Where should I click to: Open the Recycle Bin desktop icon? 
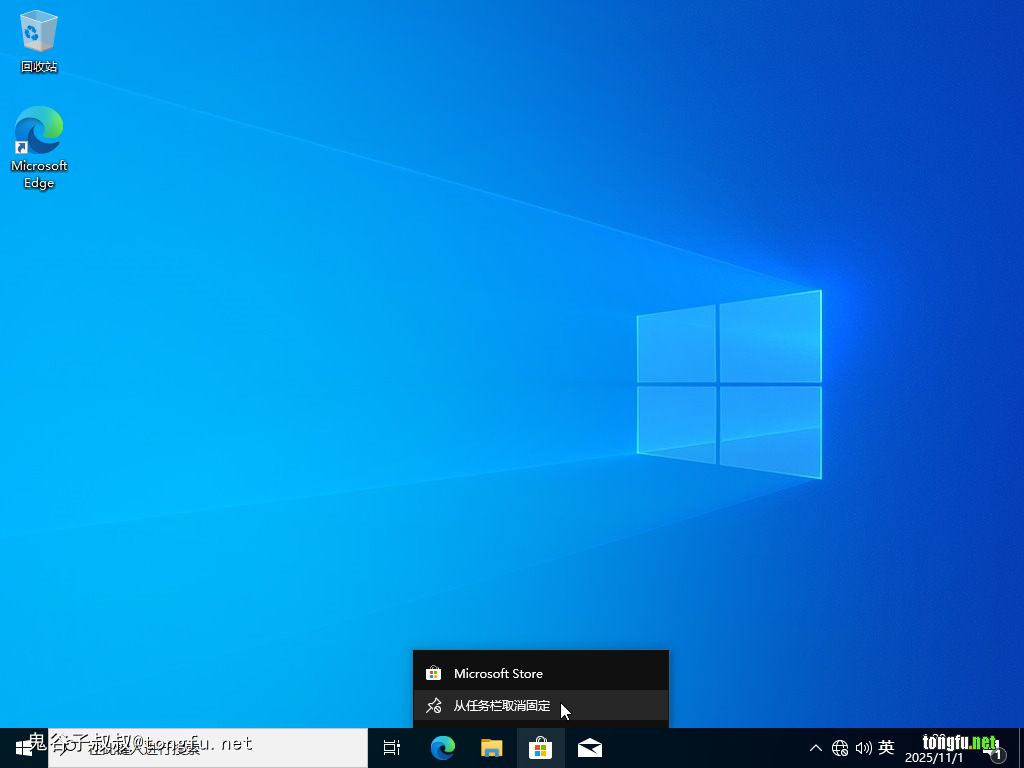click(x=39, y=35)
